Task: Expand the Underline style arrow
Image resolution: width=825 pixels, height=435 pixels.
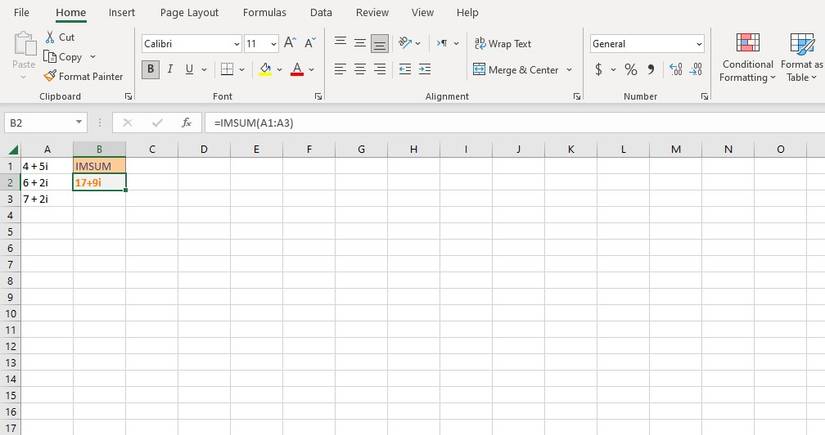Action: [x=204, y=69]
